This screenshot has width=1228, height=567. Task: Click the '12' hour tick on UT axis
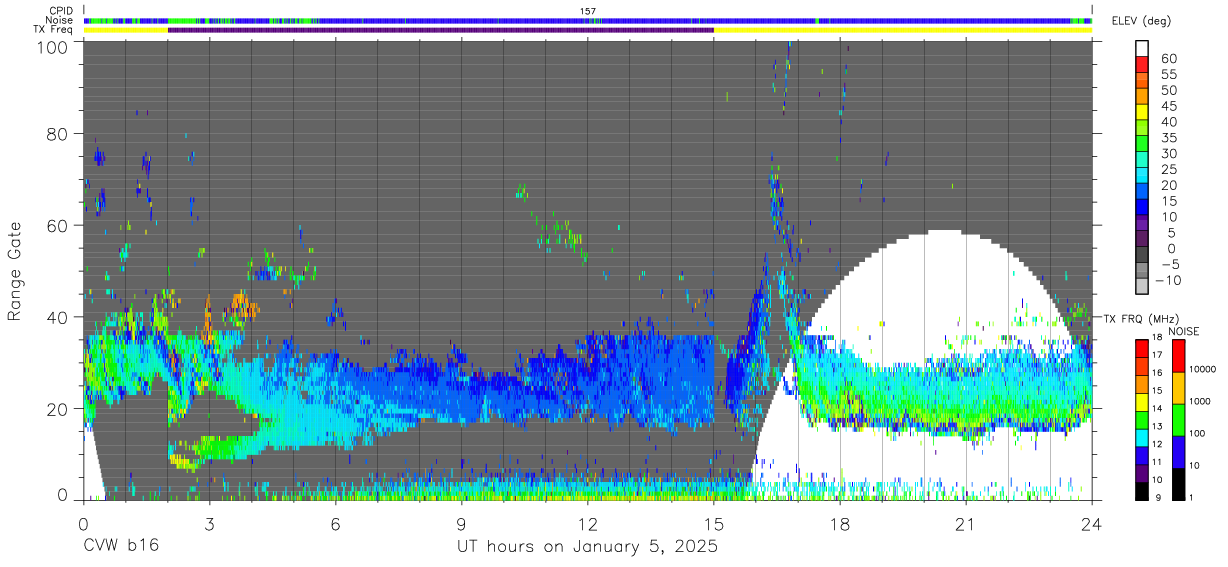(x=588, y=522)
